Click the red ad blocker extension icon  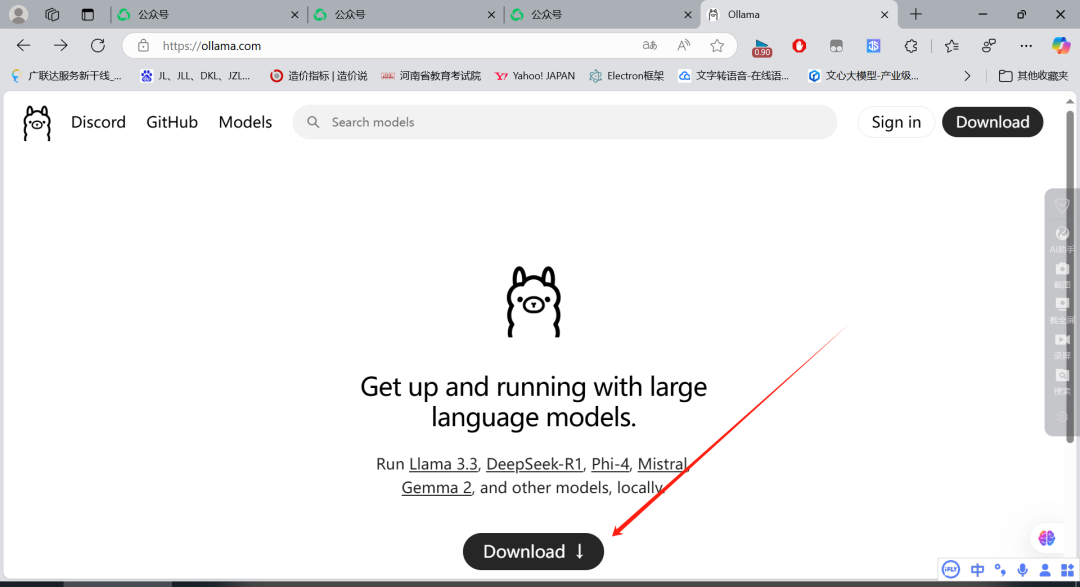tap(799, 45)
